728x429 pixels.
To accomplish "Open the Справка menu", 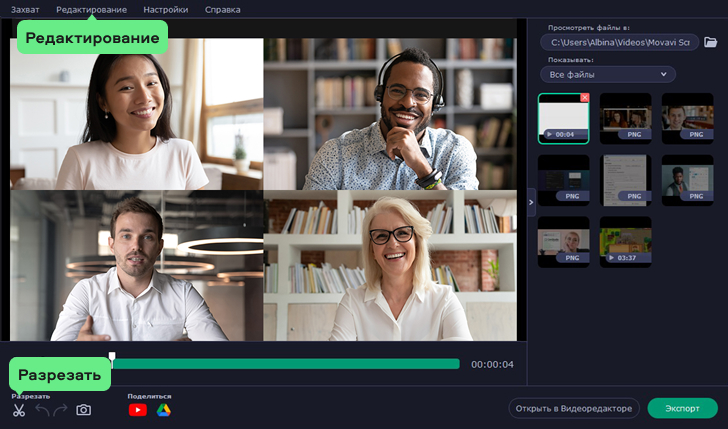I will [222, 9].
